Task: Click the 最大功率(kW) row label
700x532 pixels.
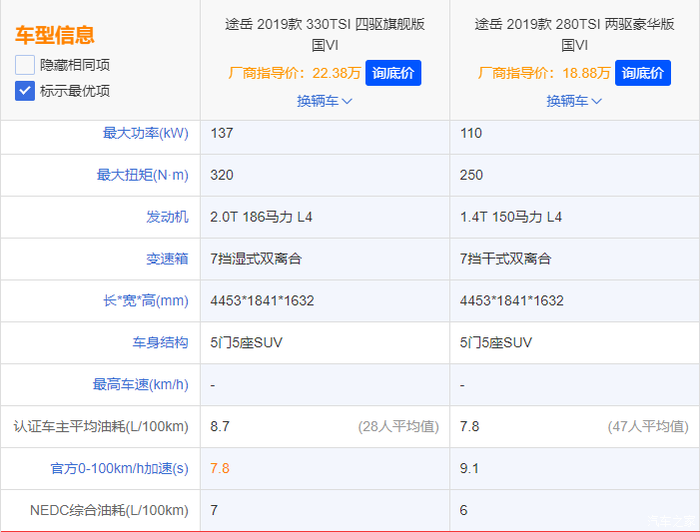Action: point(145,133)
